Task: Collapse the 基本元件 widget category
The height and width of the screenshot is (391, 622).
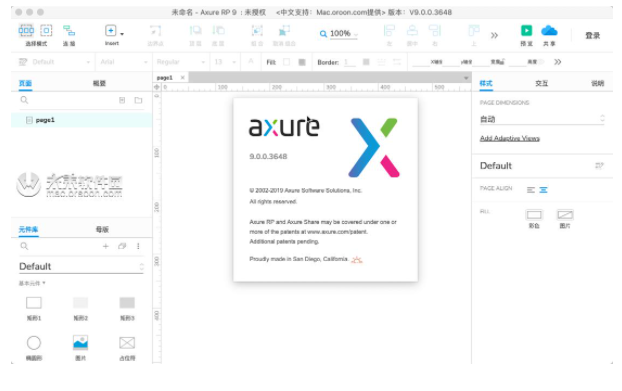Action: pos(32,283)
